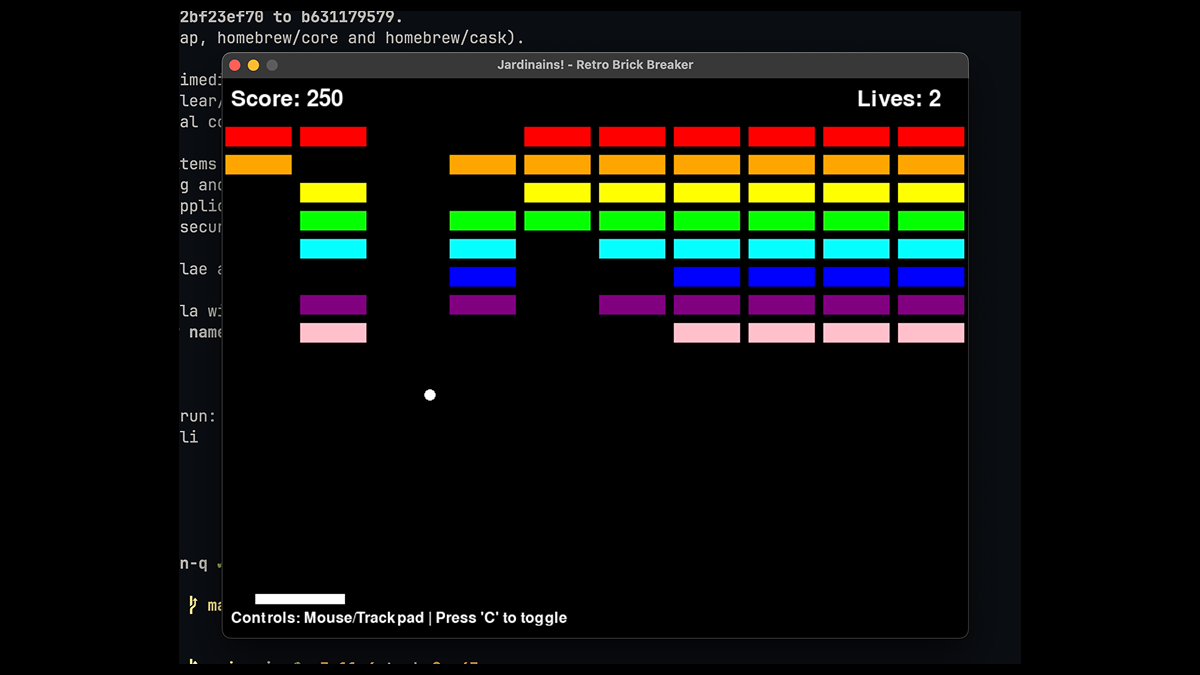
Task: Minimize the game window with yellow button
Action: coord(253,65)
